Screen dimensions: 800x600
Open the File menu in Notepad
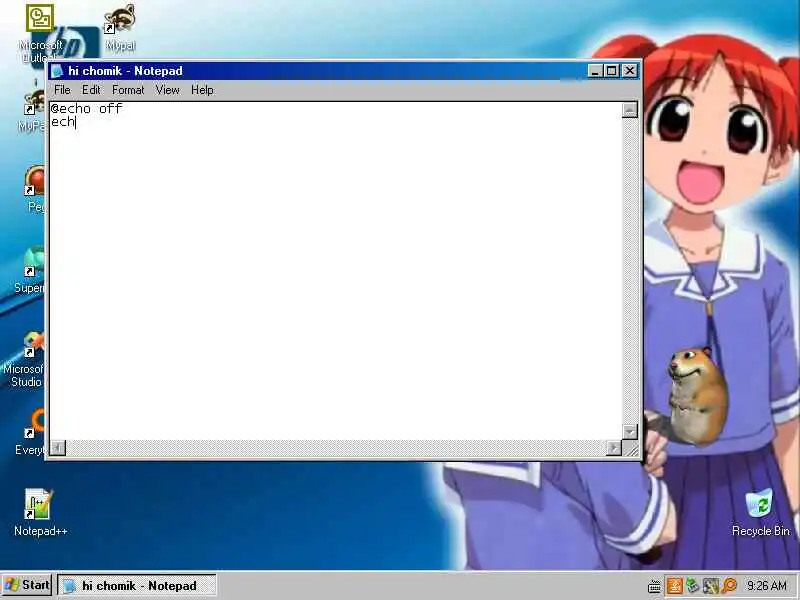62,90
